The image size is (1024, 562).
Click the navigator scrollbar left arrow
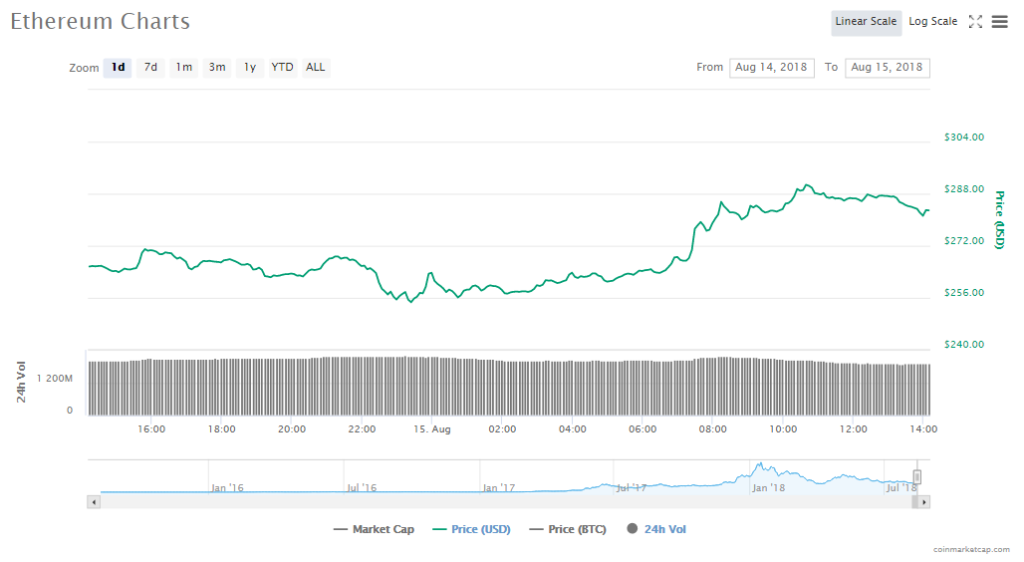pyautogui.click(x=95, y=502)
